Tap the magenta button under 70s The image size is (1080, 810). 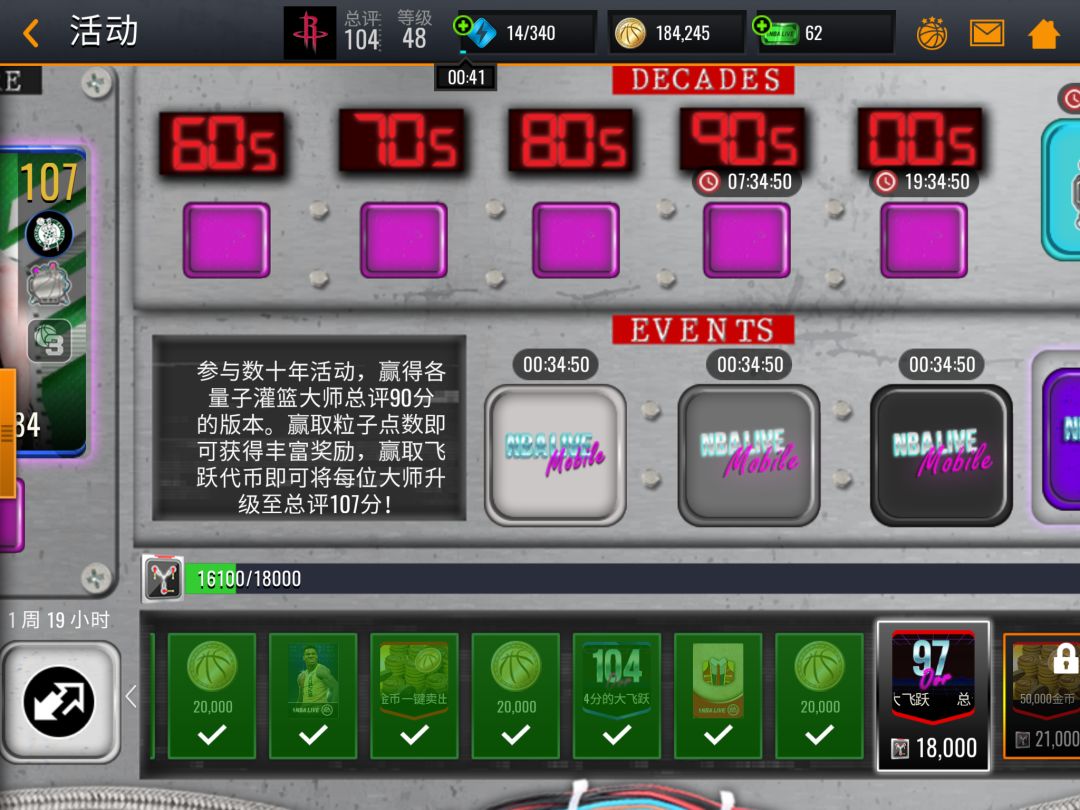404,240
